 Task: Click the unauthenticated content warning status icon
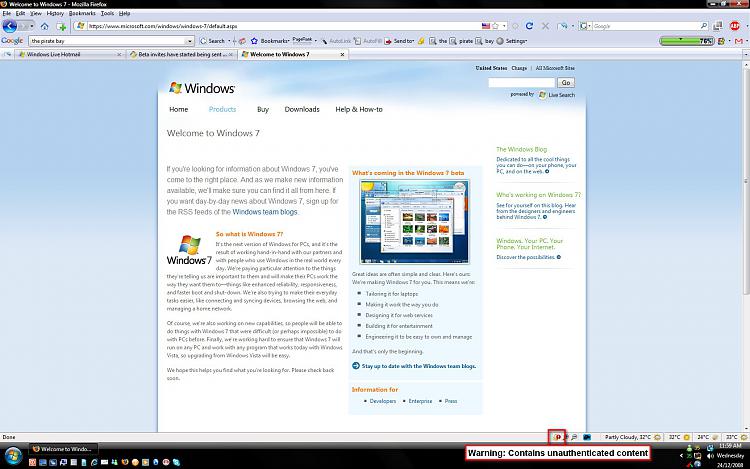pos(557,437)
